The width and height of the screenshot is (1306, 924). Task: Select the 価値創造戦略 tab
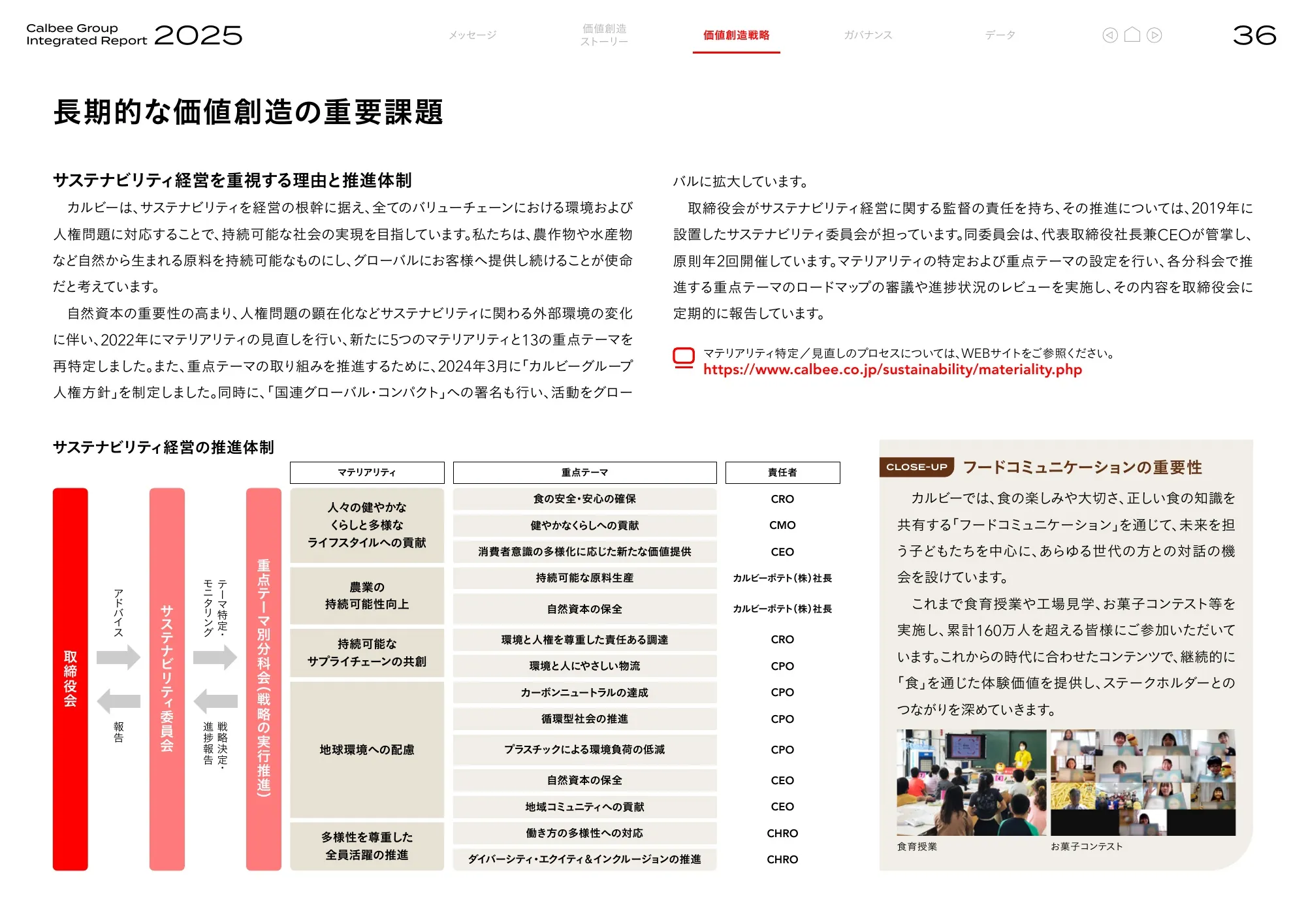coord(736,35)
